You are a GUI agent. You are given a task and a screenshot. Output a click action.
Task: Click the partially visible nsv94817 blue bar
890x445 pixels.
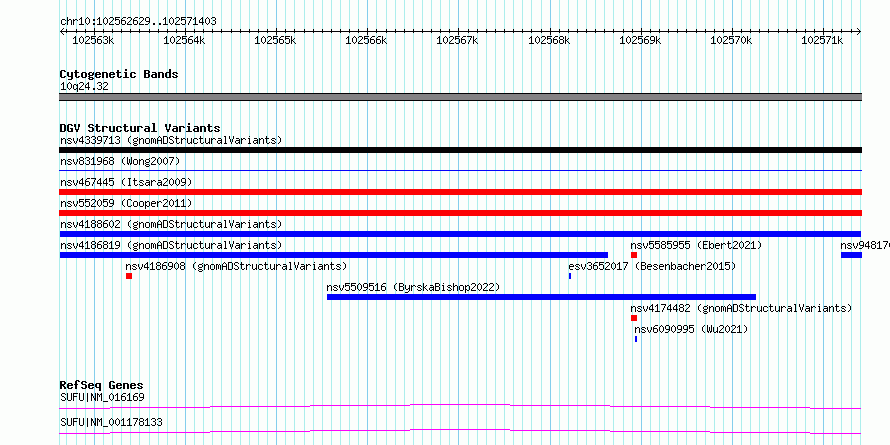[851, 255]
